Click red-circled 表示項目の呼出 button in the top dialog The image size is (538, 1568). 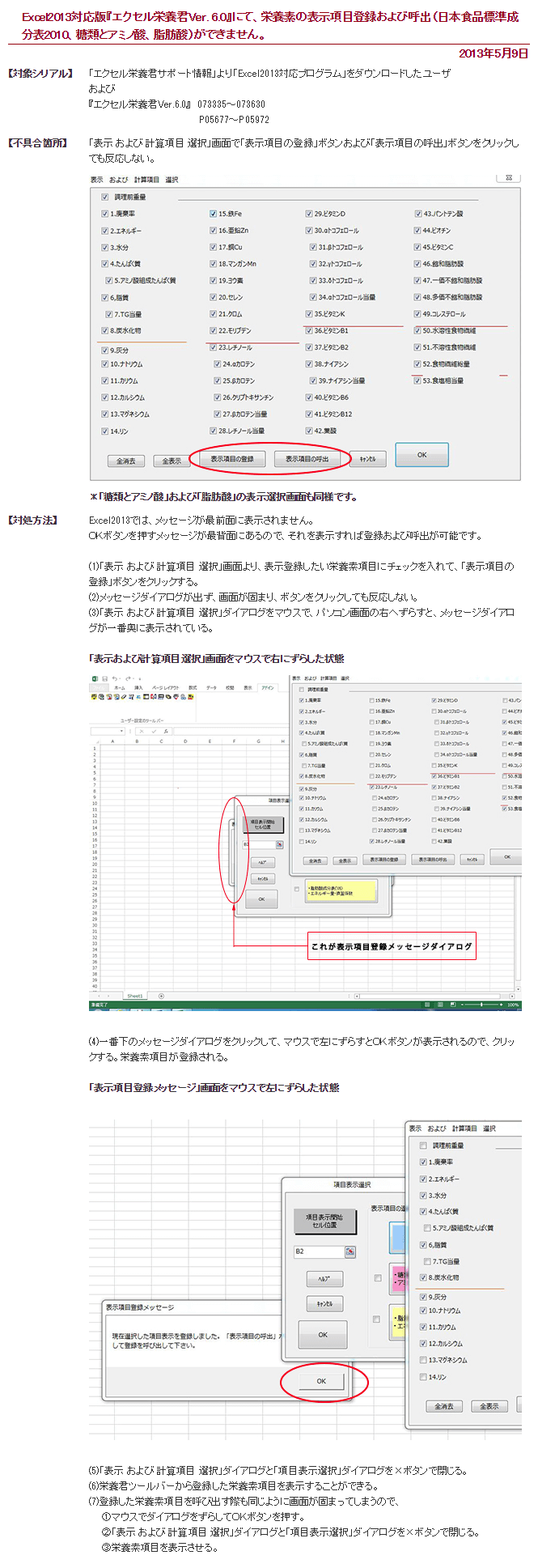[x=307, y=458]
